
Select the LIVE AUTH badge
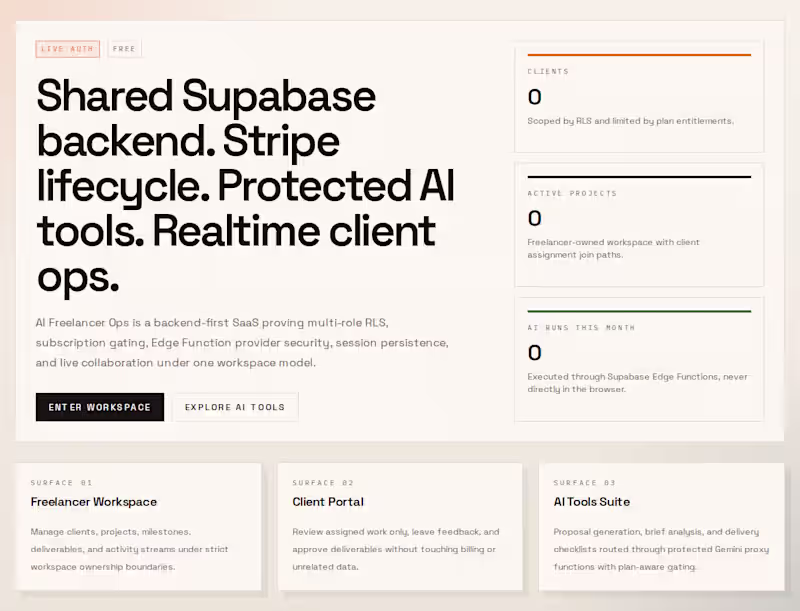67,48
